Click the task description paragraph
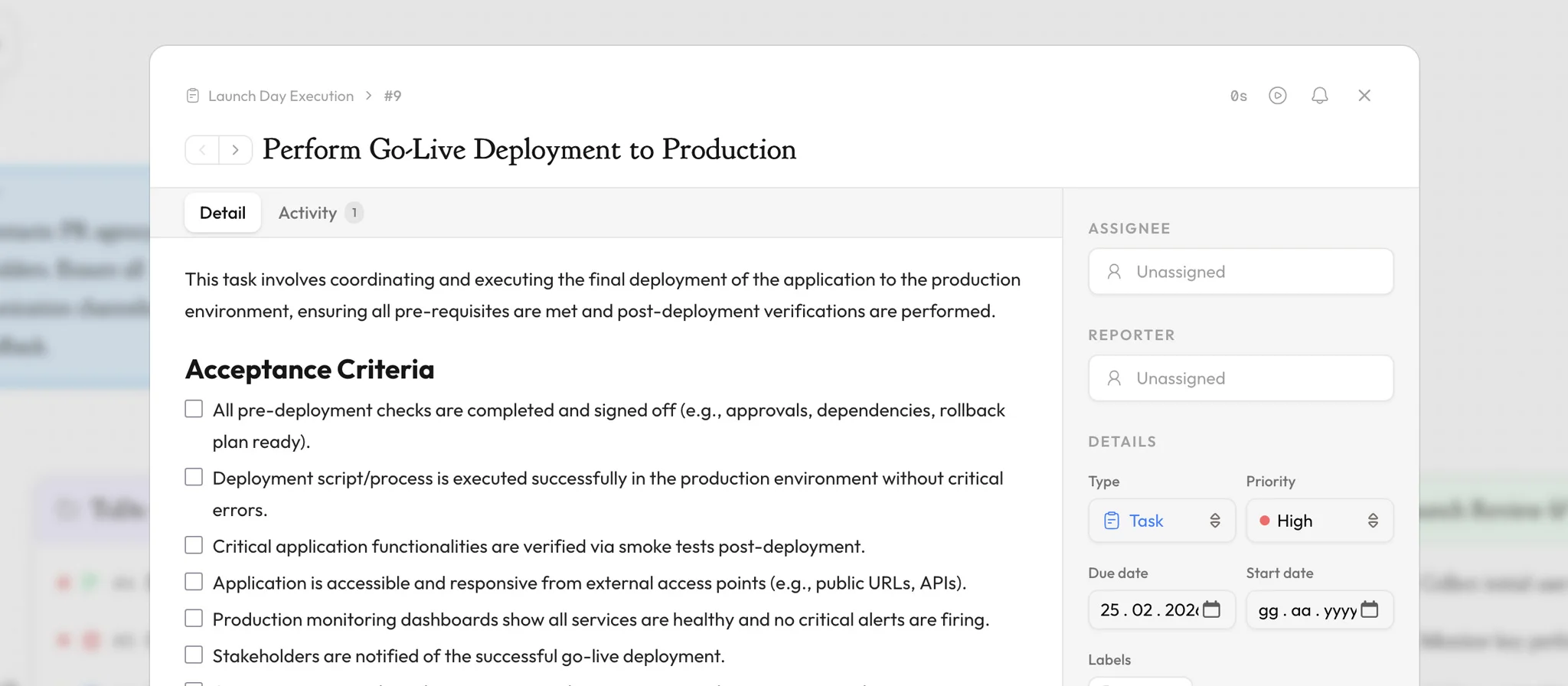Screen dimensions: 1568x686 click(603, 296)
